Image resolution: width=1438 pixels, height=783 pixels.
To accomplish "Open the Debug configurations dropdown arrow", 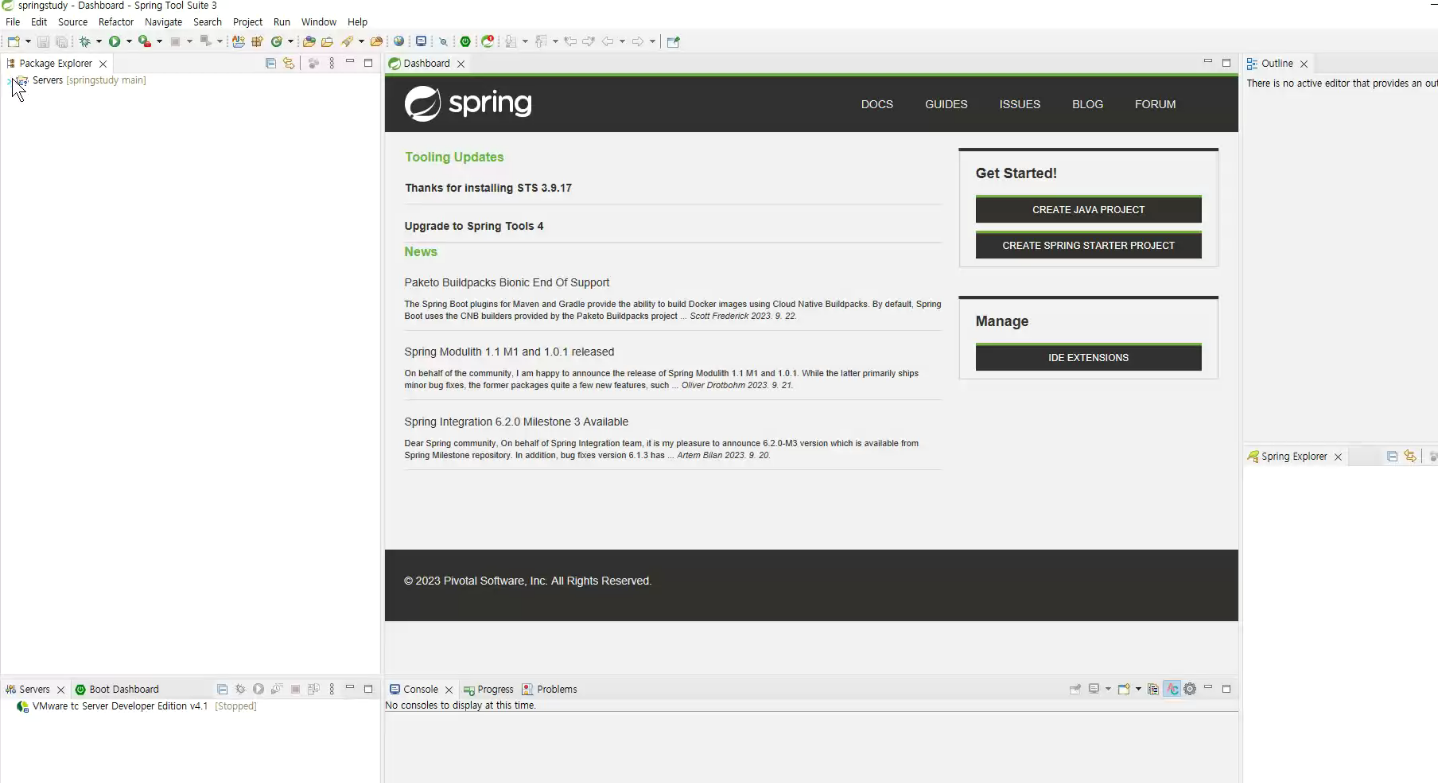I will (x=99, y=42).
